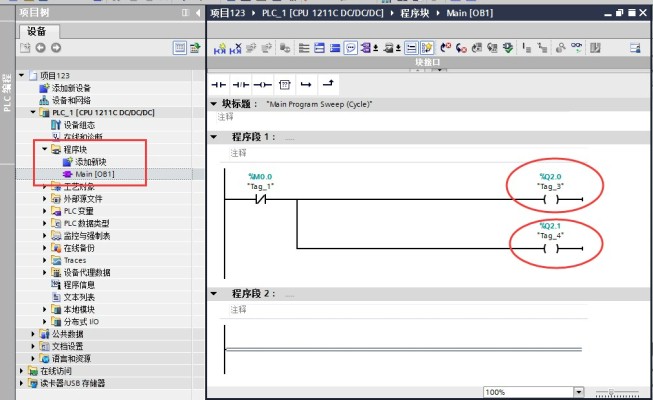The width and height of the screenshot is (653, 400).
Task: Expand the PLC 变量 folder
Action: click(45, 211)
